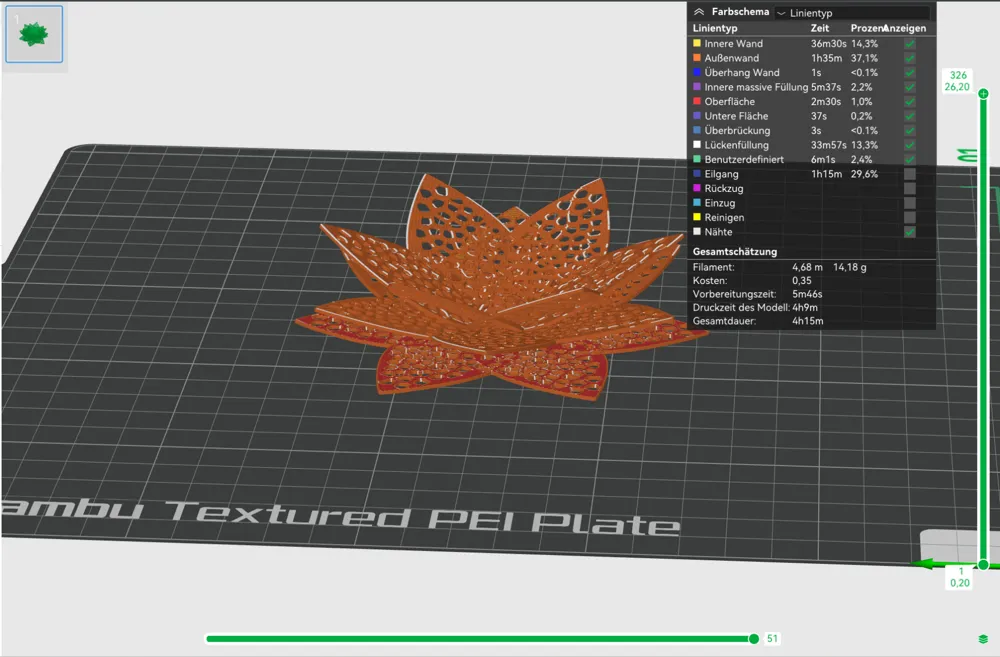The width and height of the screenshot is (1000, 657).
Task: Select the plate 1 thumbnail
Action: 34,33
